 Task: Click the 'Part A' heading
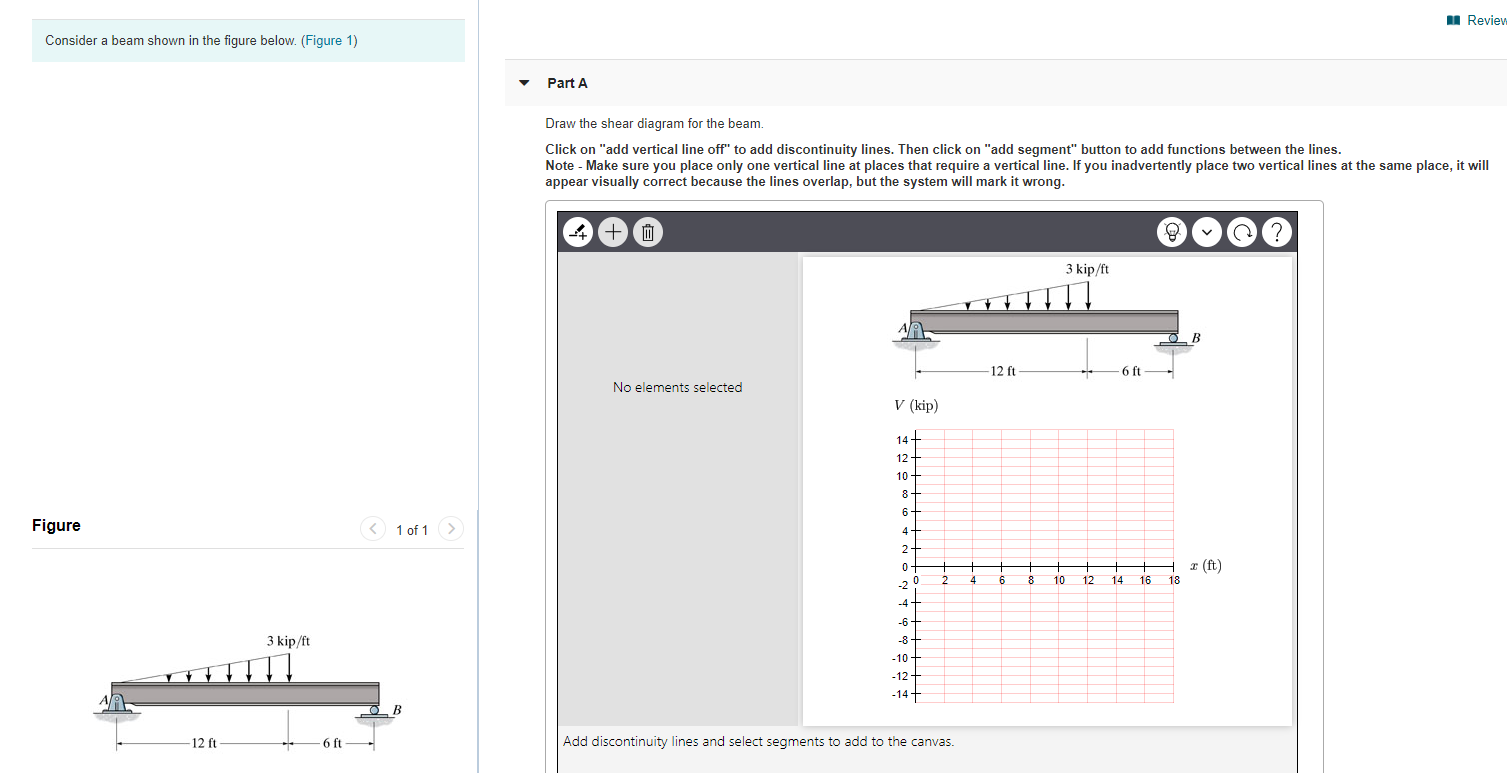click(x=567, y=83)
